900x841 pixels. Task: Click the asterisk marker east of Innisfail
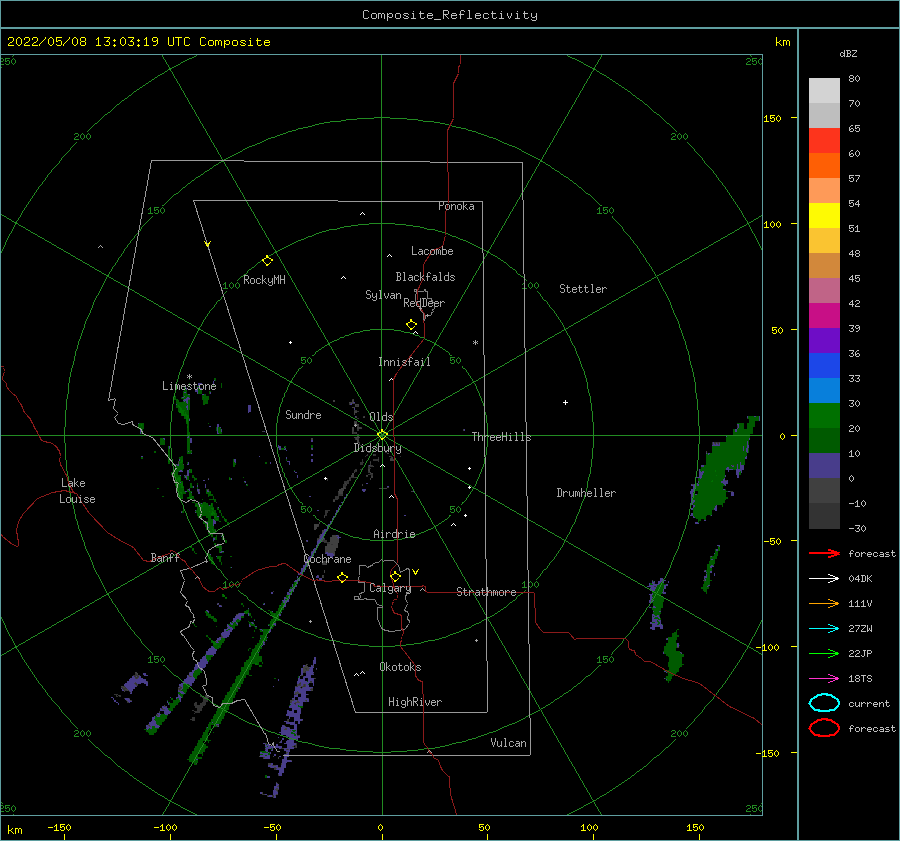pyautogui.click(x=475, y=343)
